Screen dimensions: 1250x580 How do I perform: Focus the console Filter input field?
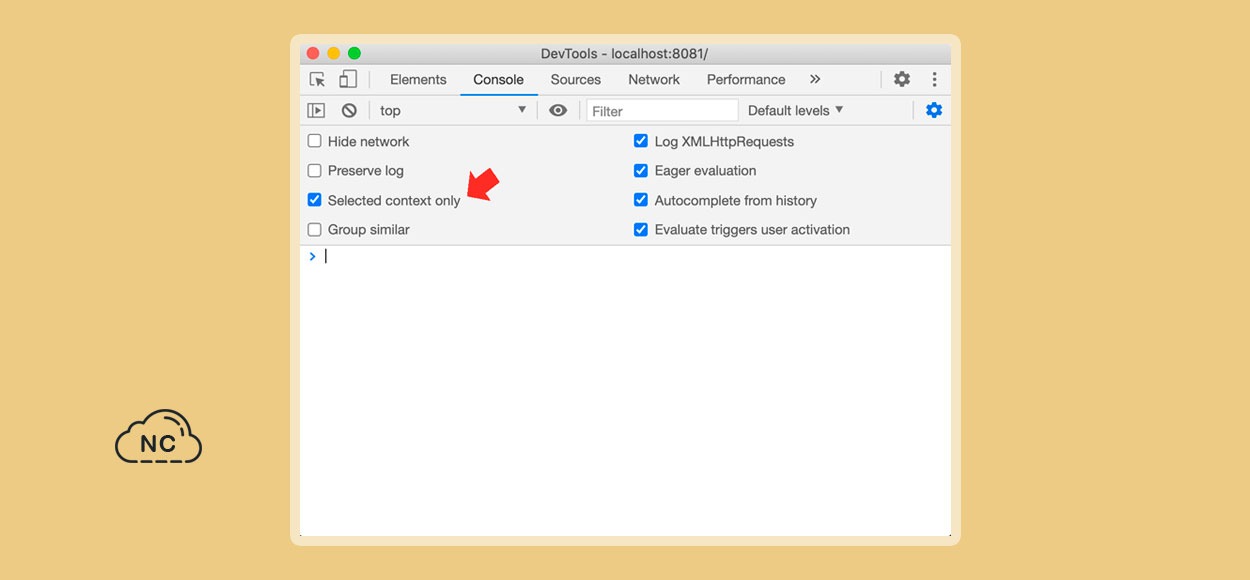point(662,111)
